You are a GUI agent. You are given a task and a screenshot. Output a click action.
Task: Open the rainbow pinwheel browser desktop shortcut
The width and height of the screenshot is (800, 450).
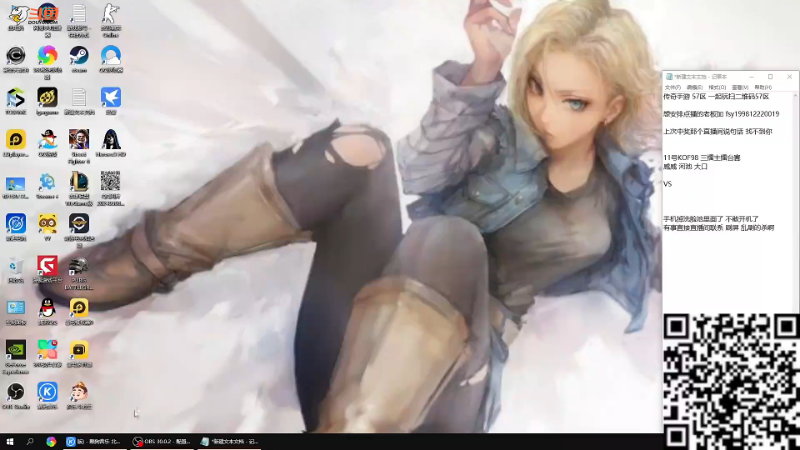[x=47, y=55]
